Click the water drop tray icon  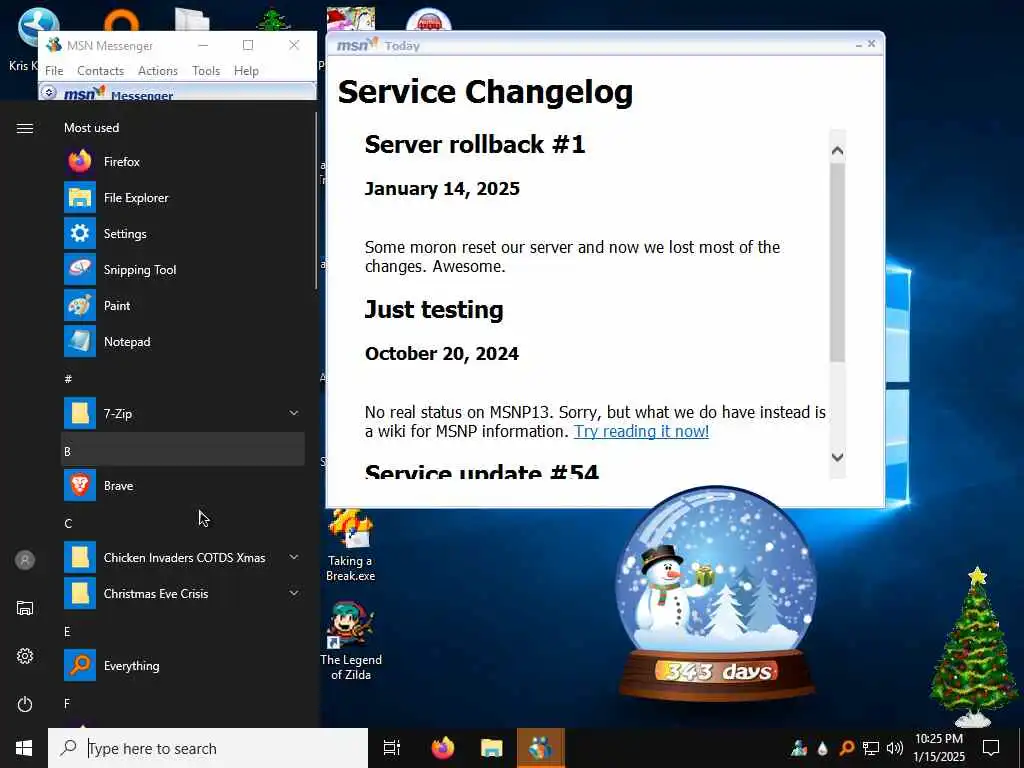[x=823, y=748]
